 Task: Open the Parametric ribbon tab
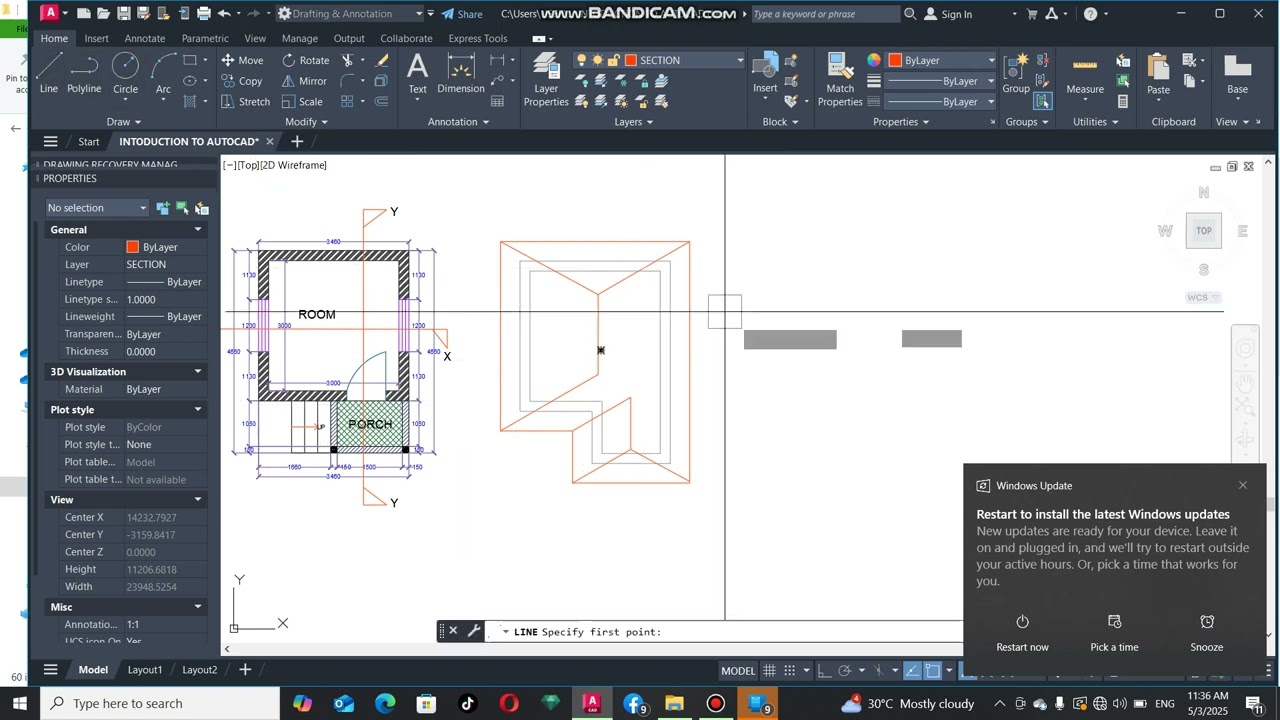[x=205, y=38]
